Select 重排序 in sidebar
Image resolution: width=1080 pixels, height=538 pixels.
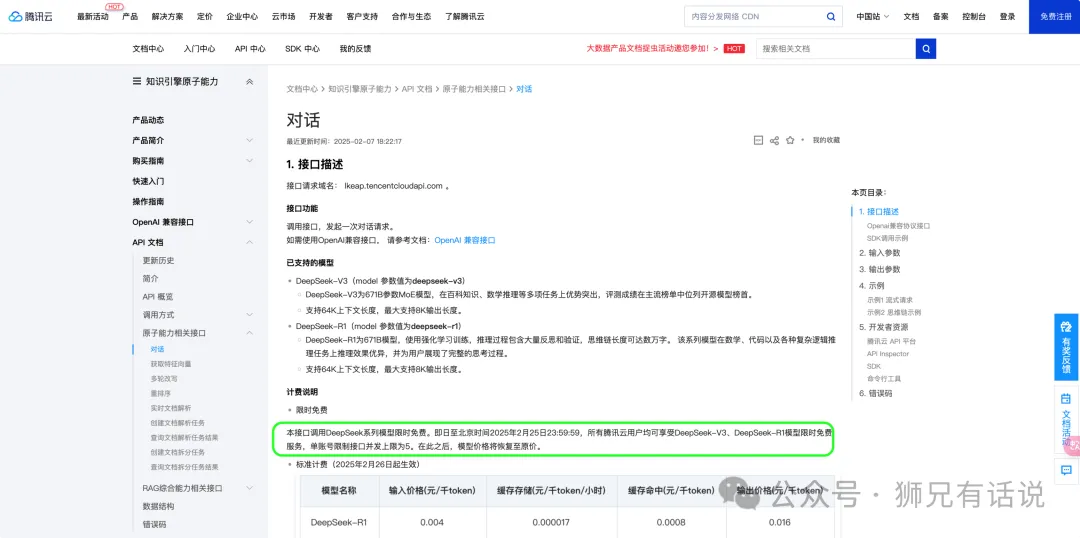[x=160, y=393]
